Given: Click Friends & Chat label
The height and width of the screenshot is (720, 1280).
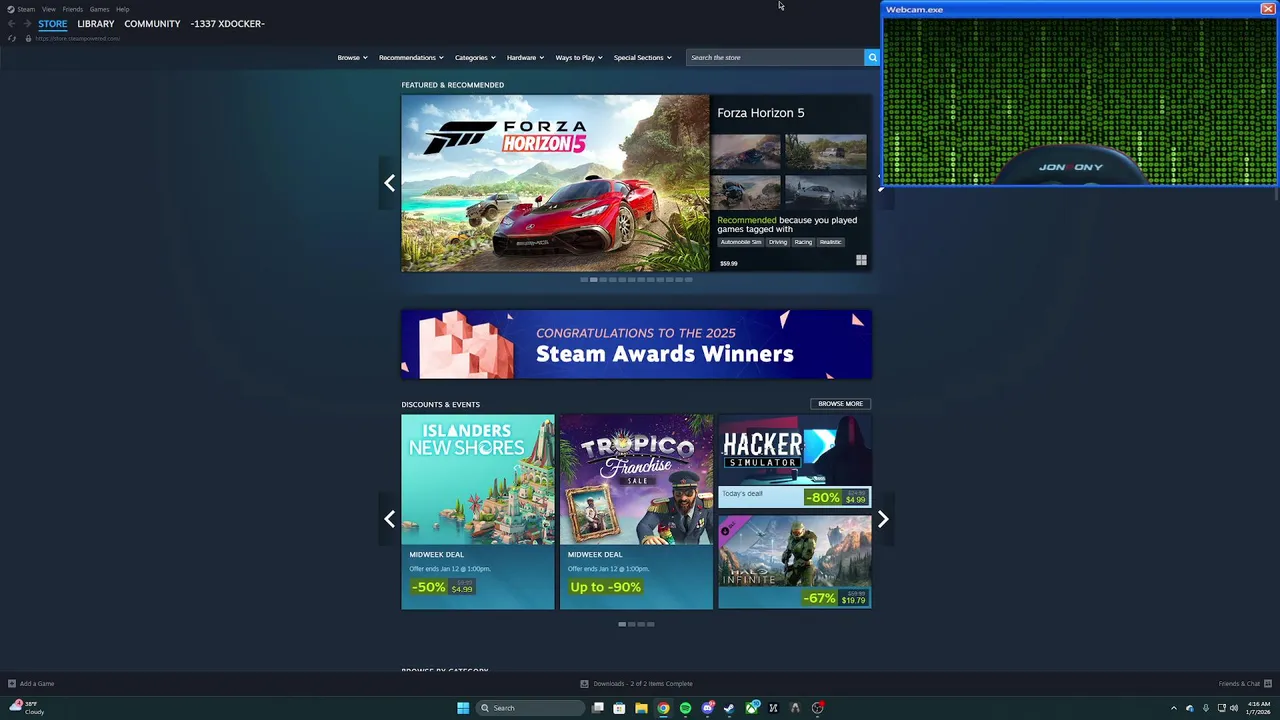Looking at the screenshot, I should pos(1239,684).
